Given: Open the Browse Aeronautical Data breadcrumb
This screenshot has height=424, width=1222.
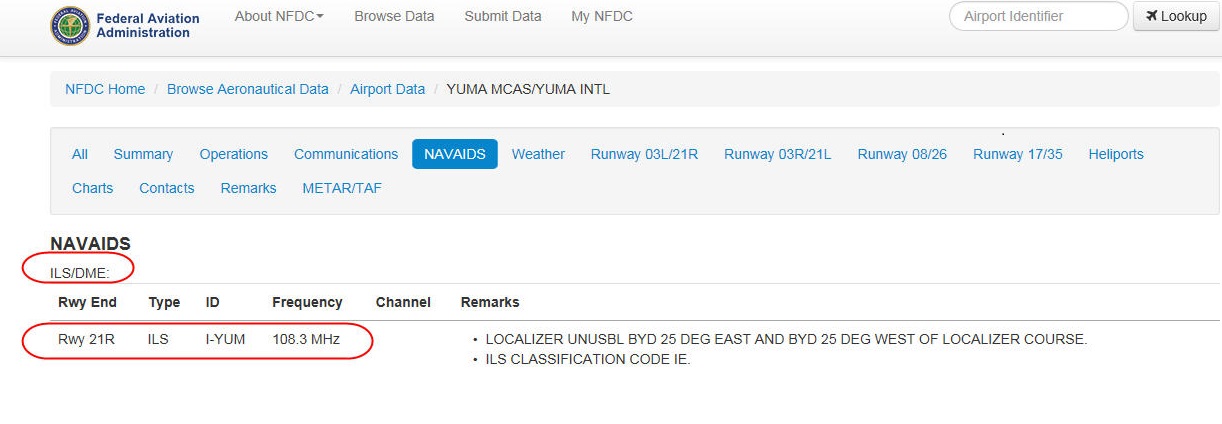Looking at the screenshot, I should coord(248,89).
